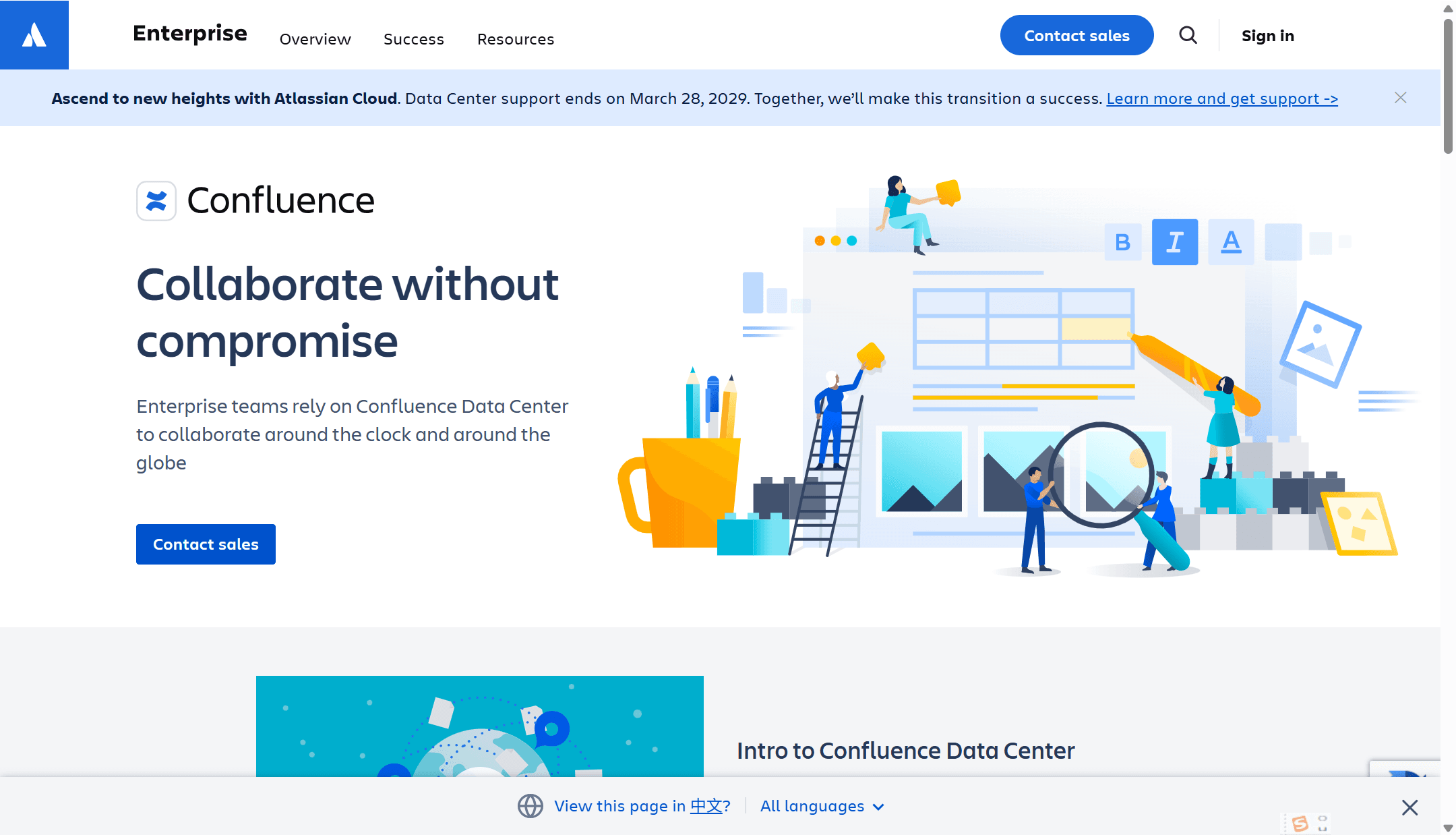The image size is (1456, 835).
Task: Open the Success menu item
Action: click(414, 39)
